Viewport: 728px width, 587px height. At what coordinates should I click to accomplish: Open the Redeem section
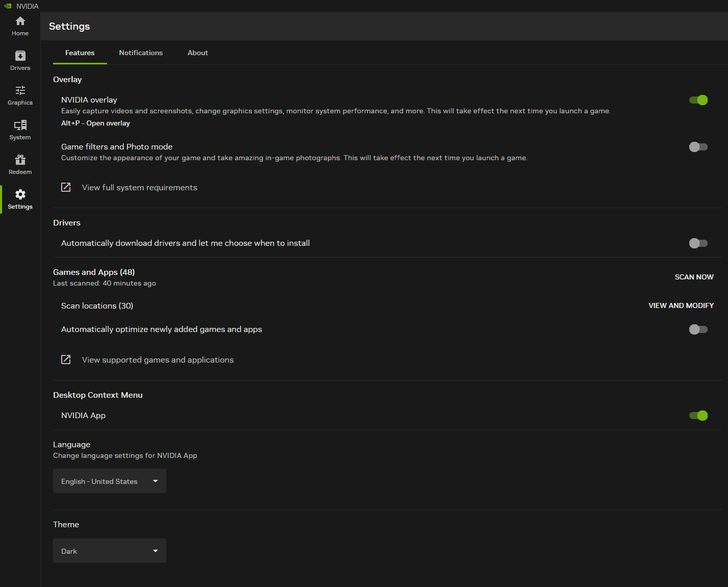[x=20, y=165]
